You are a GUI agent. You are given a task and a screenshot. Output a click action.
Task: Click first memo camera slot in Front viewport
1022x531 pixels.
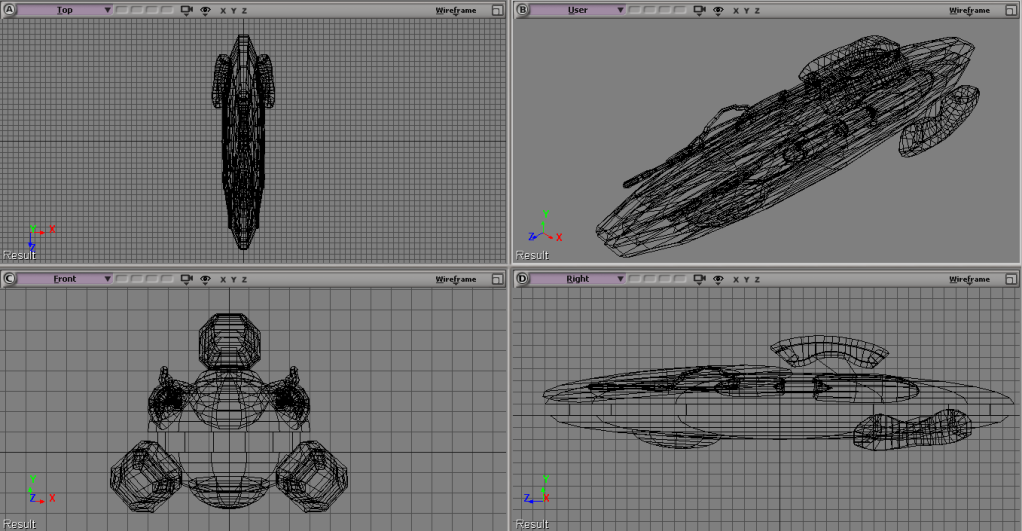(122, 279)
